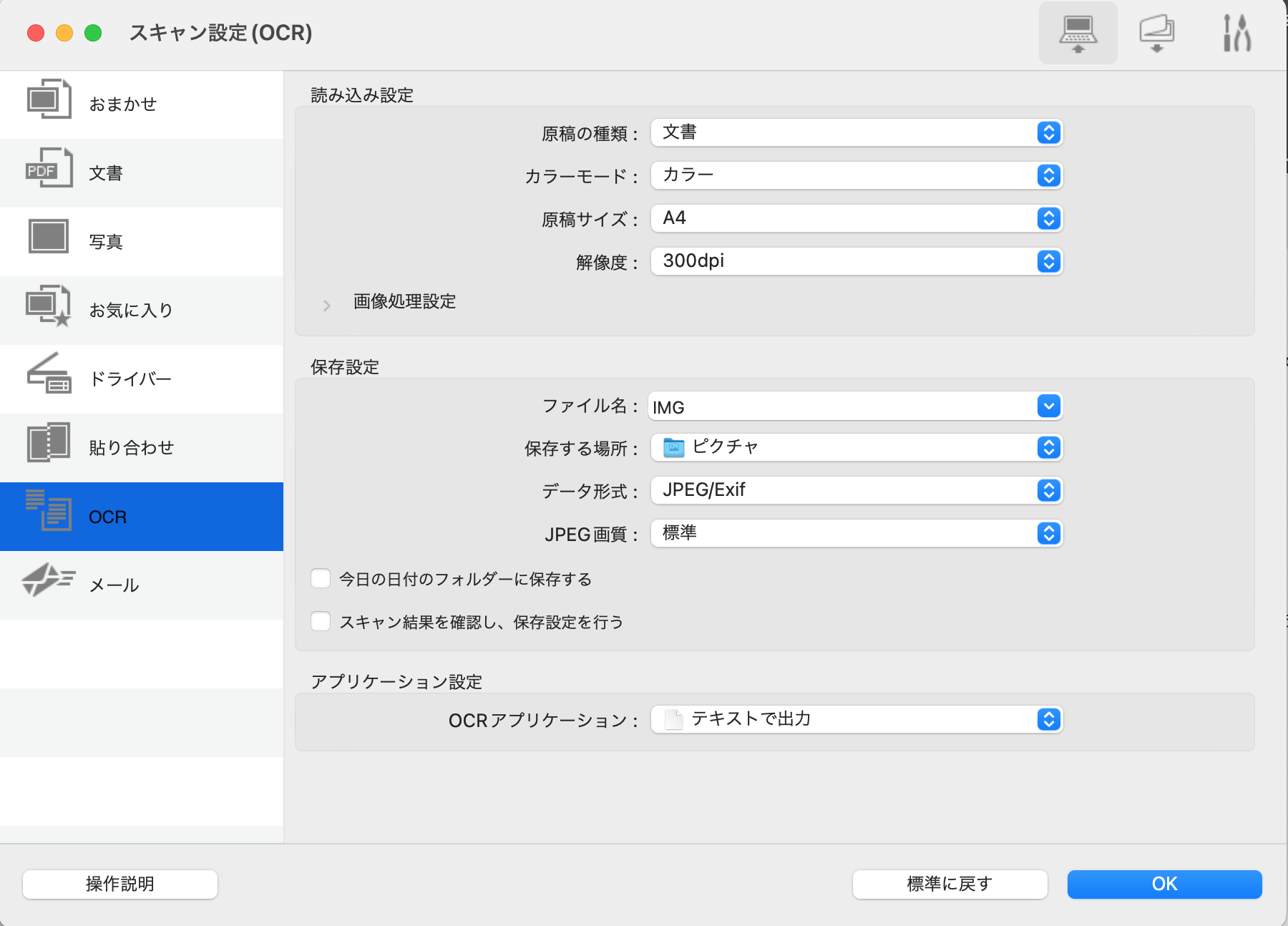Select 貼り合わせ in the sidebar
Viewport: 1288px width, 926px height.
tap(142, 448)
